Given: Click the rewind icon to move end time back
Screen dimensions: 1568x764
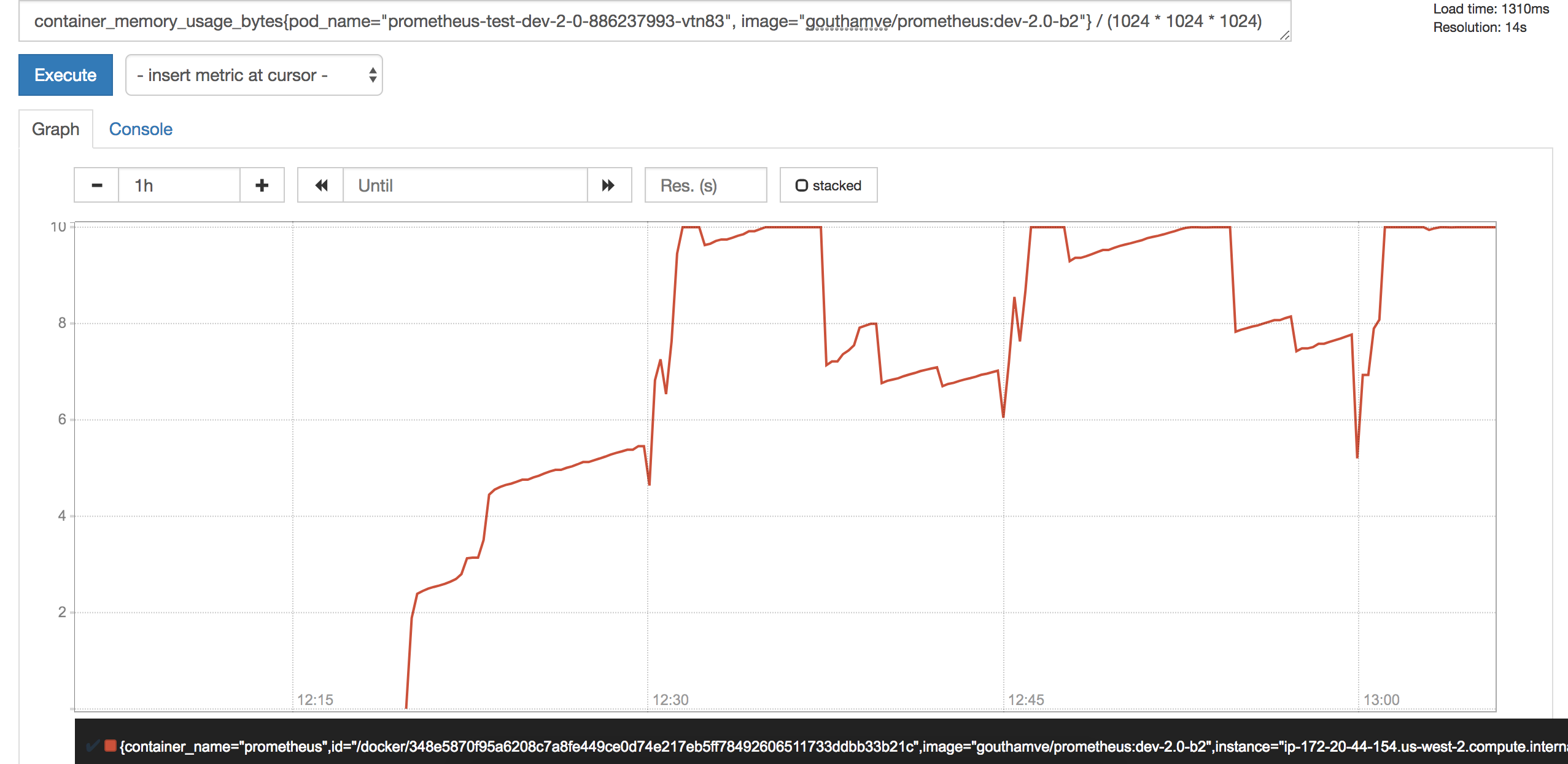Looking at the screenshot, I should pos(320,185).
